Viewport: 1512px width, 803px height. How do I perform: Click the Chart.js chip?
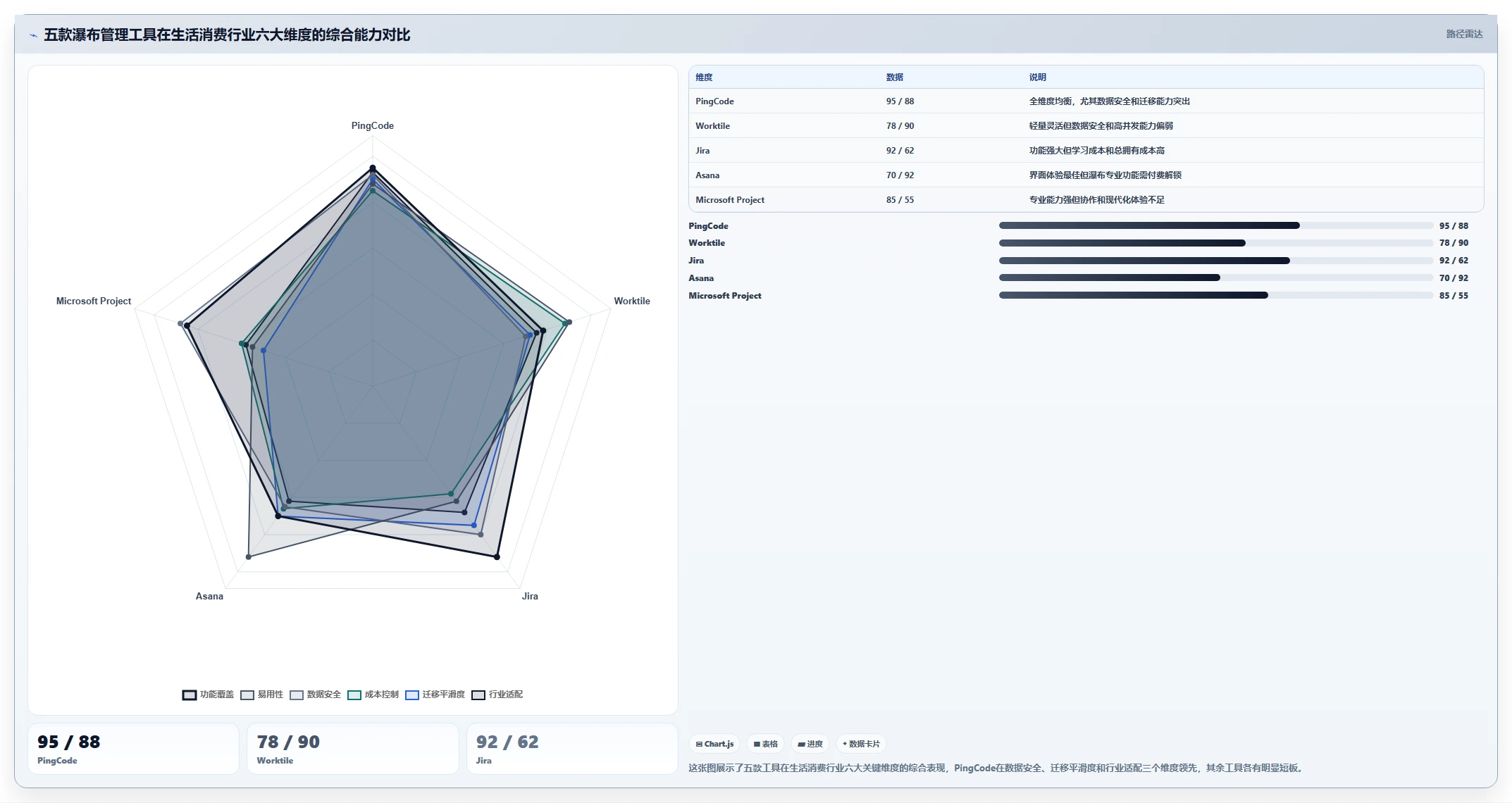[x=714, y=744]
